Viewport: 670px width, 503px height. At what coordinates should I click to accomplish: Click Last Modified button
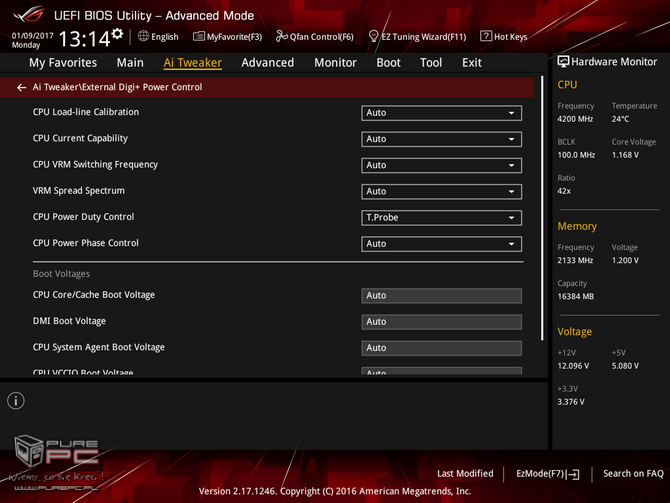[465, 474]
